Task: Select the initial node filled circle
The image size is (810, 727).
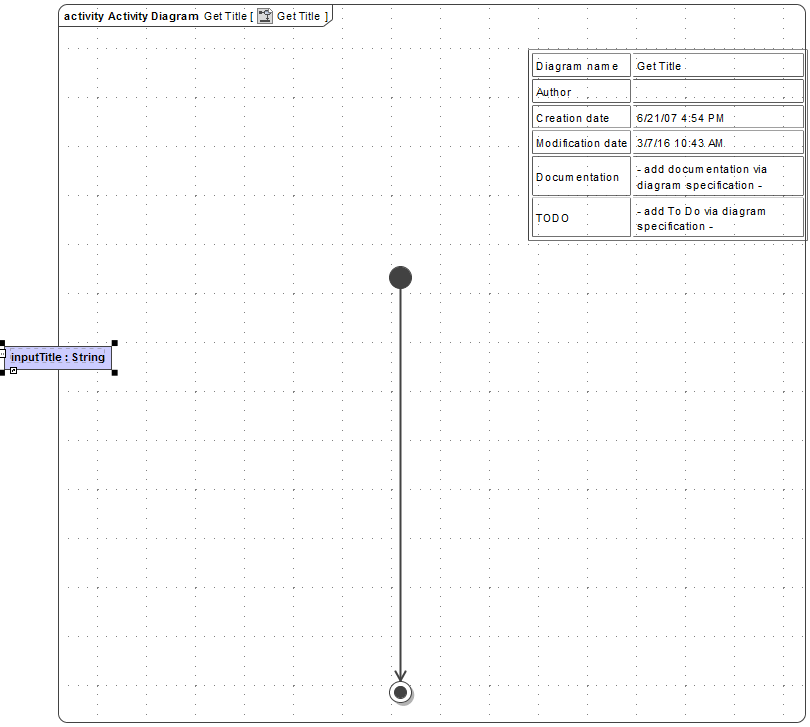Action: tap(400, 277)
